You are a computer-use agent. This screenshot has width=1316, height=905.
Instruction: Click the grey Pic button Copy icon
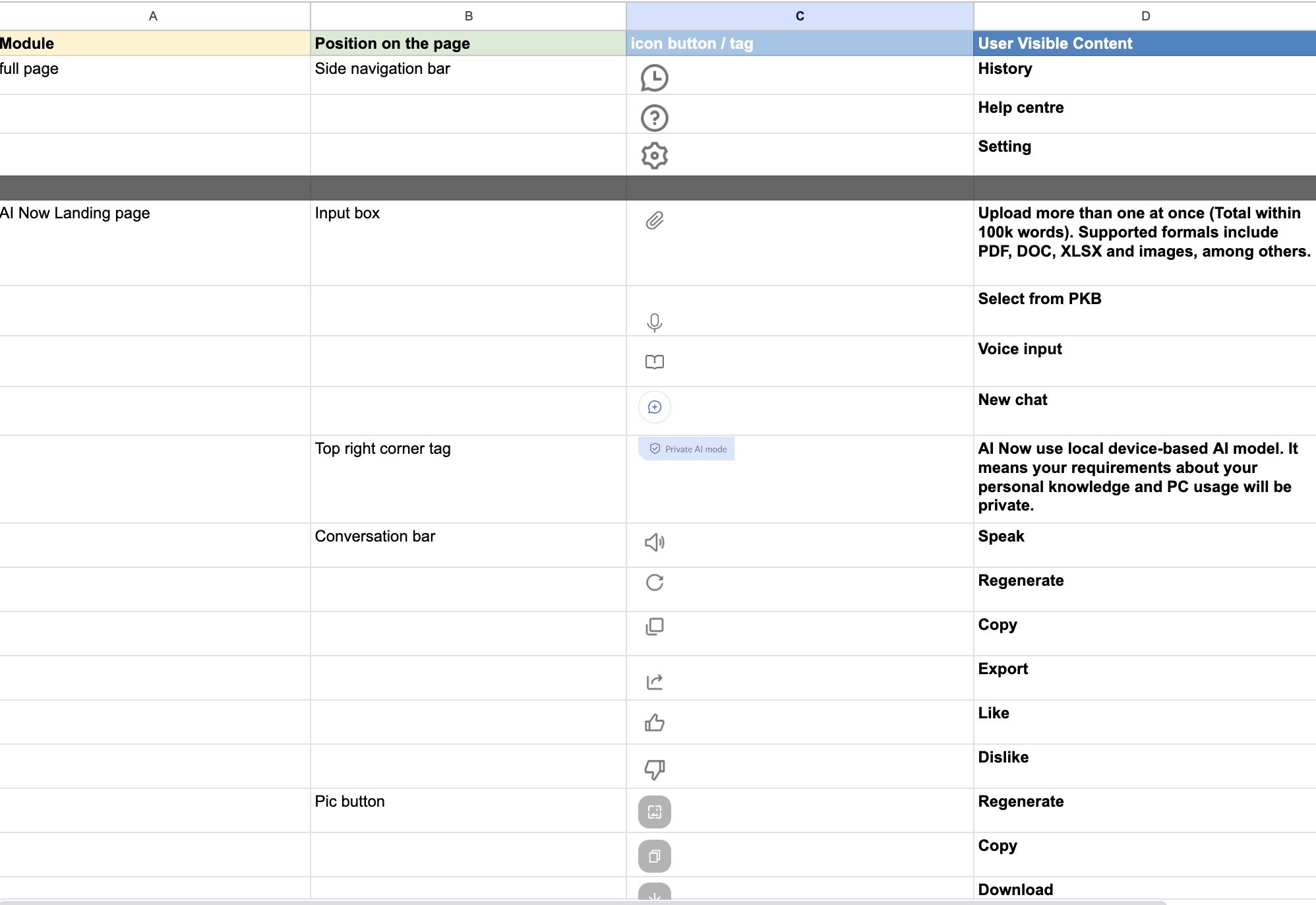pos(654,856)
